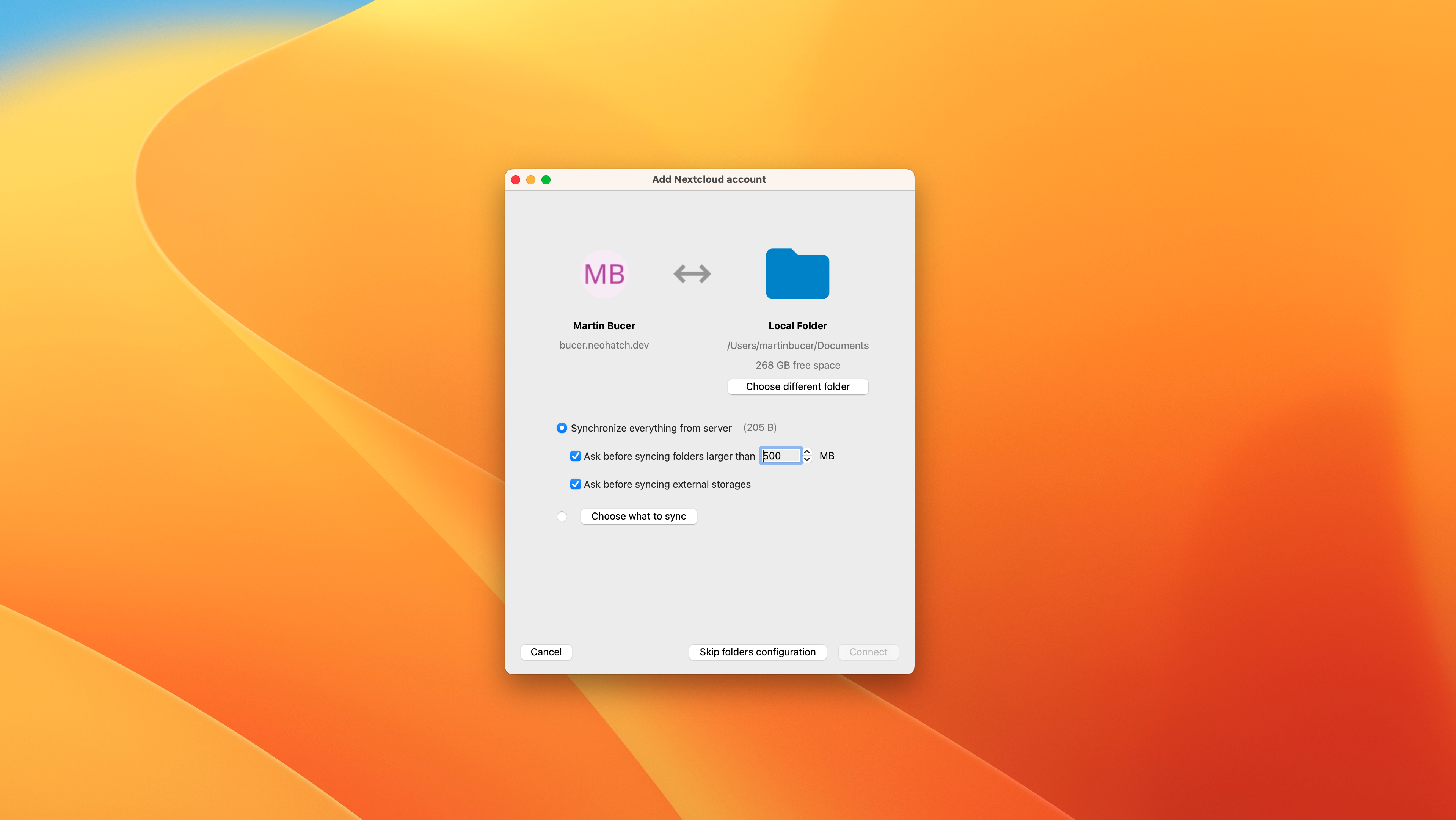Image resolution: width=1456 pixels, height=820 pixels.
Task: Click the MB unit label
Action: pyautogui.click(x=827, y=456)
